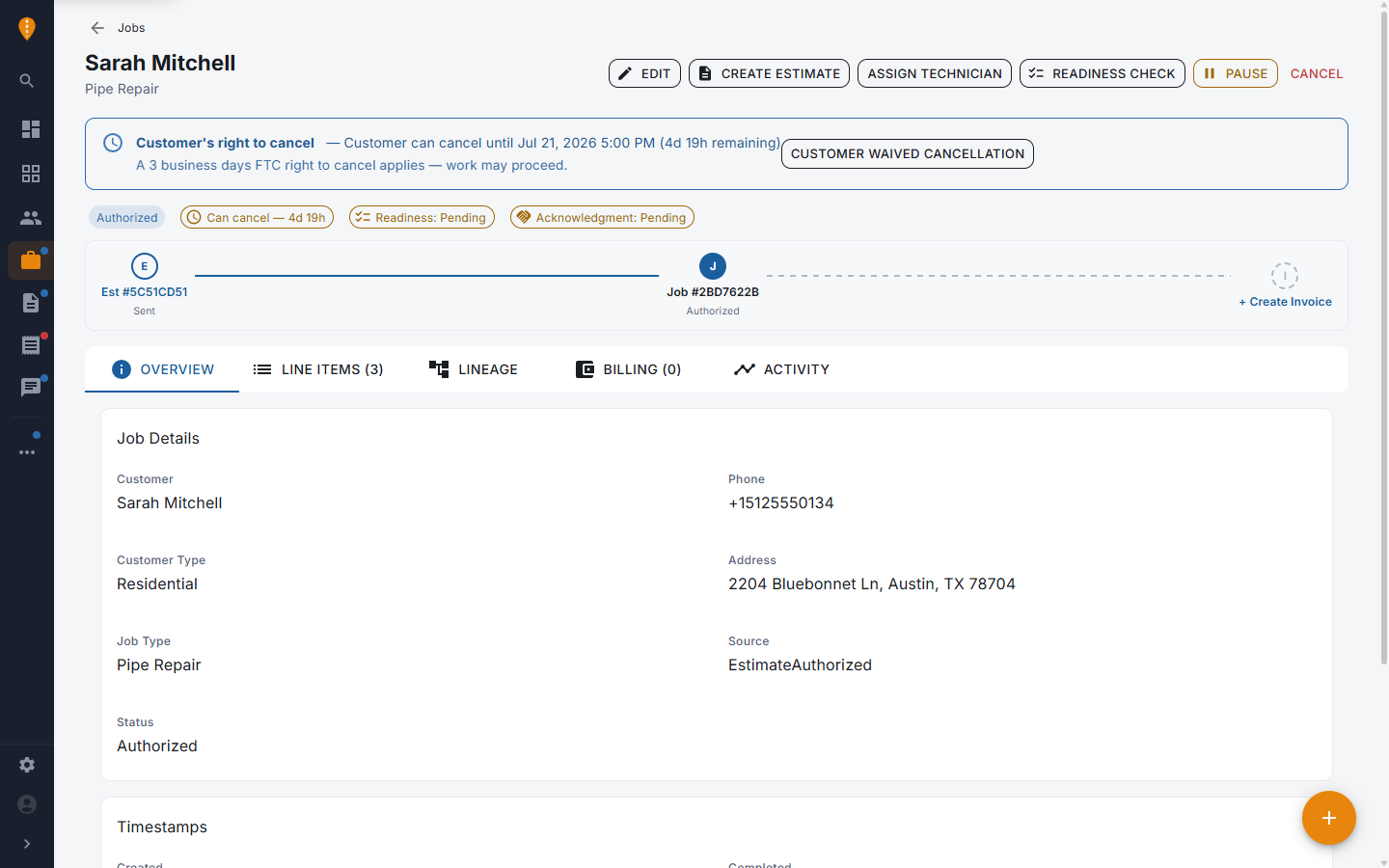Screen dimensions: 1389x868
Task: Click the Authorized status chip
Action: click(126, 217)
